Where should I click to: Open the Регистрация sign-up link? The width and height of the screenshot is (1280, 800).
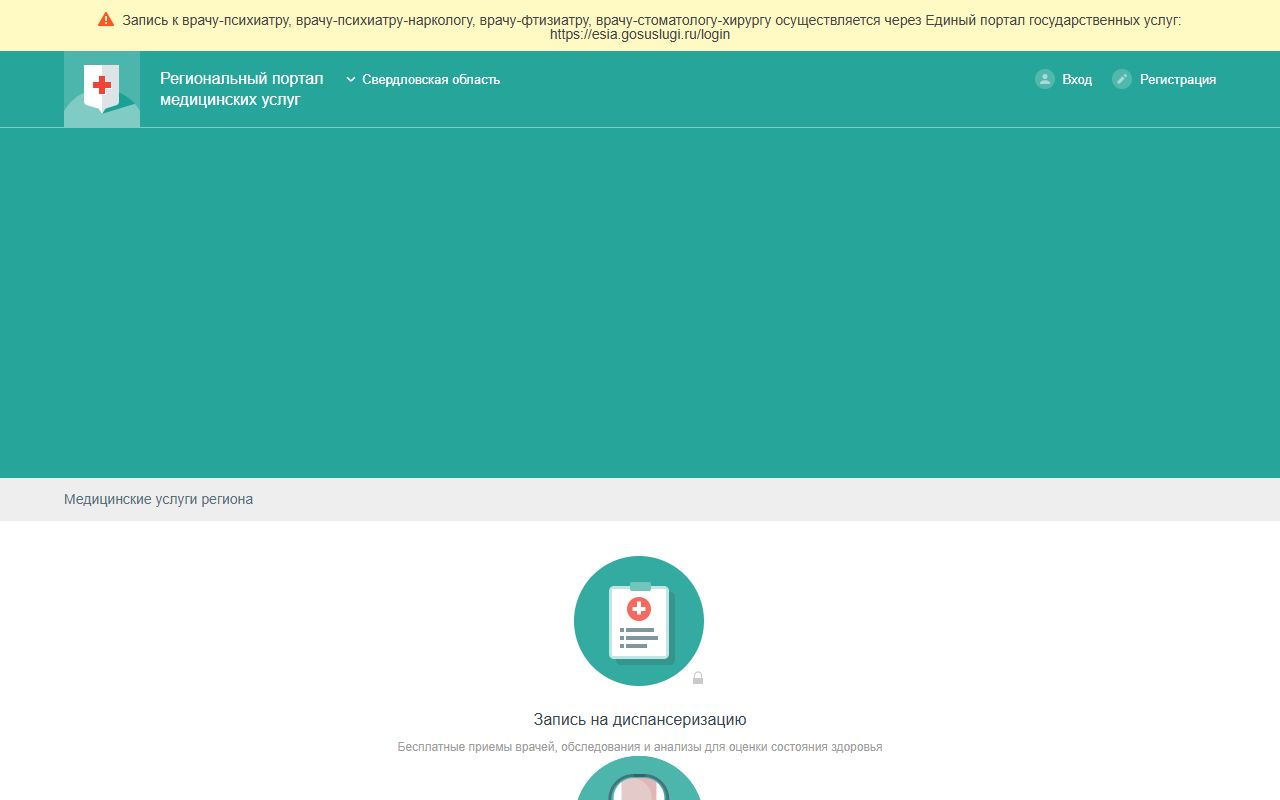pos(1178,79)
